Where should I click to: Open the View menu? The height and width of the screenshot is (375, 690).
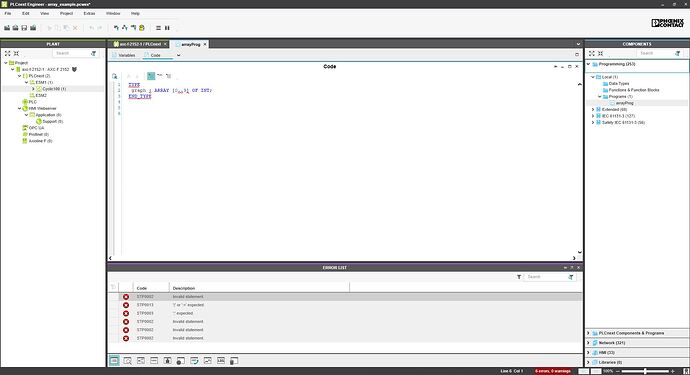(x=44, y=14)
